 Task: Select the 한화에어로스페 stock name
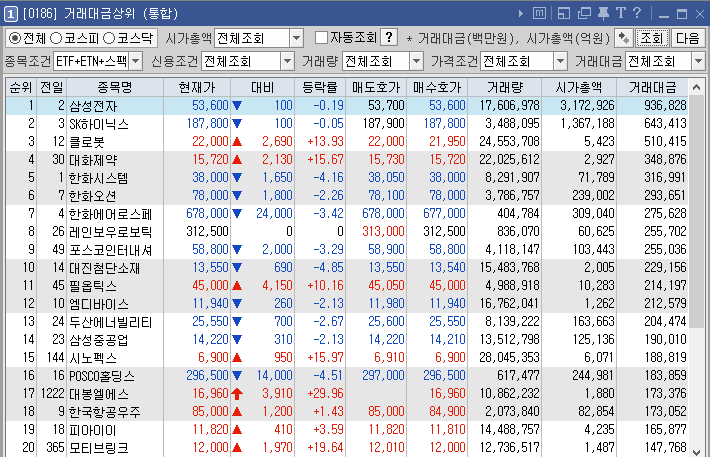pos(110,214)
